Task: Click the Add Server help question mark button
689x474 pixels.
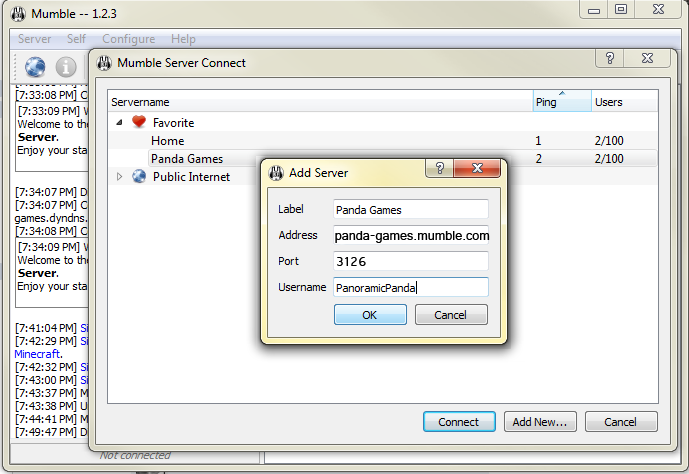Action: 439,168
